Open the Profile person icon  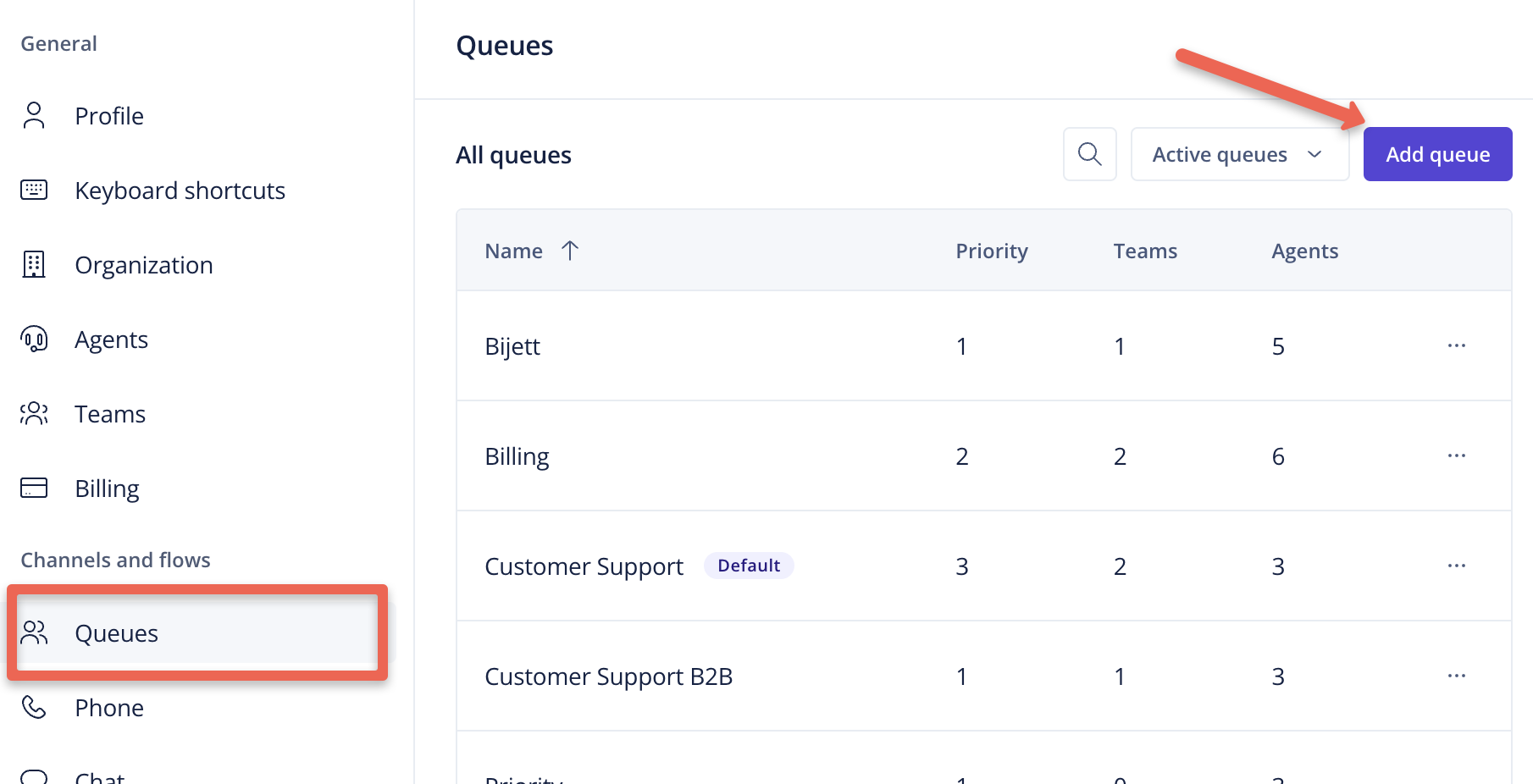(34, 115)
